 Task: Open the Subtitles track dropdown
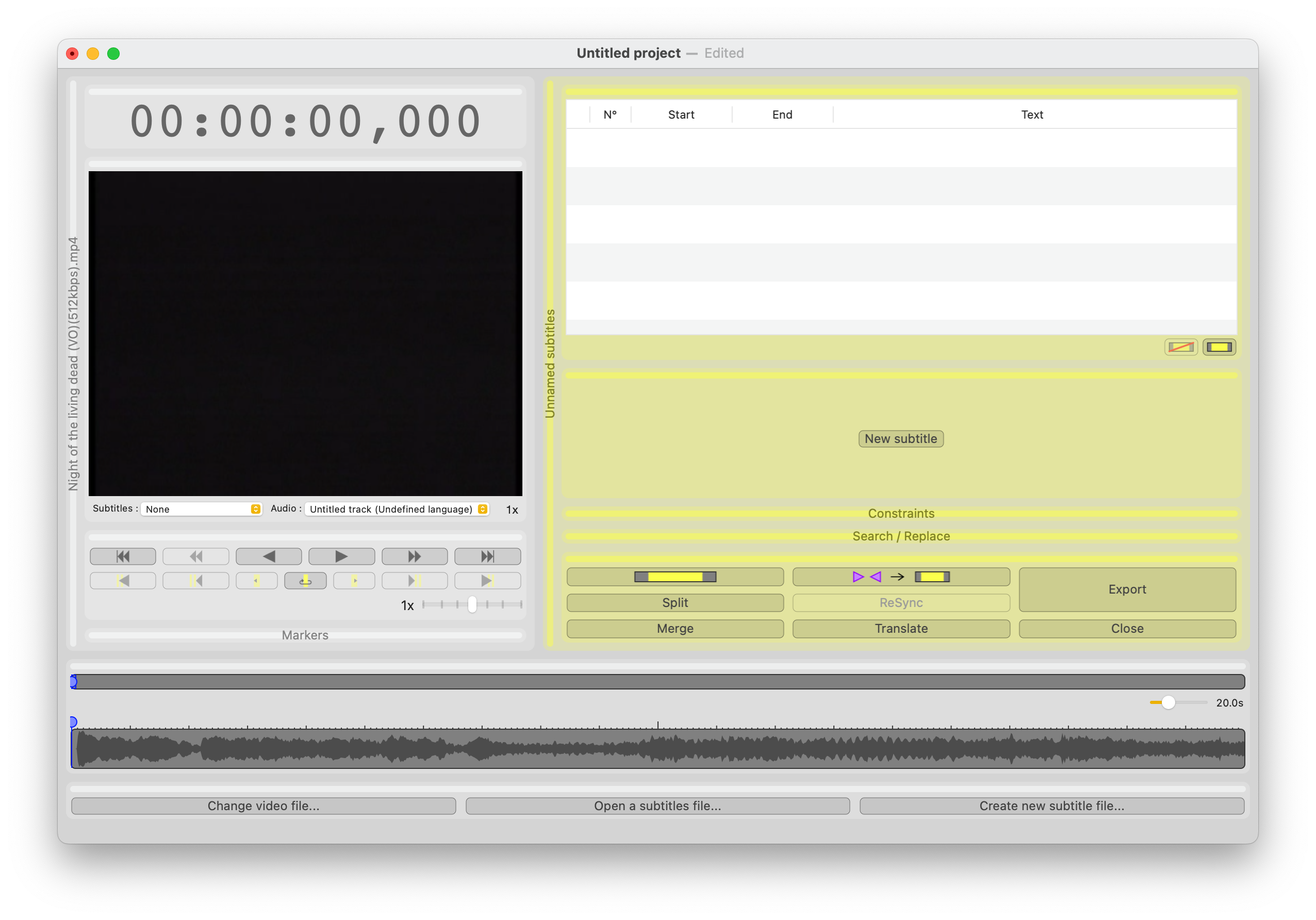pyautogui.click(x=201, y=509)
